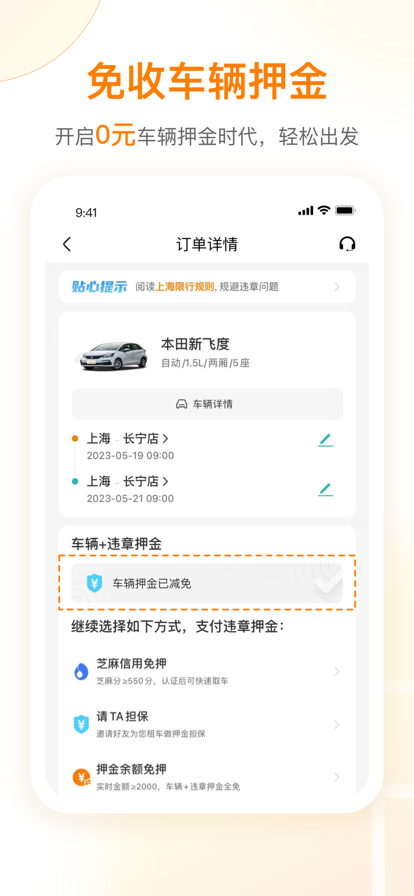Toggle the 车辆押金已减免 checkmark
The height and width of the screenshot is (896, 414).
328,583
